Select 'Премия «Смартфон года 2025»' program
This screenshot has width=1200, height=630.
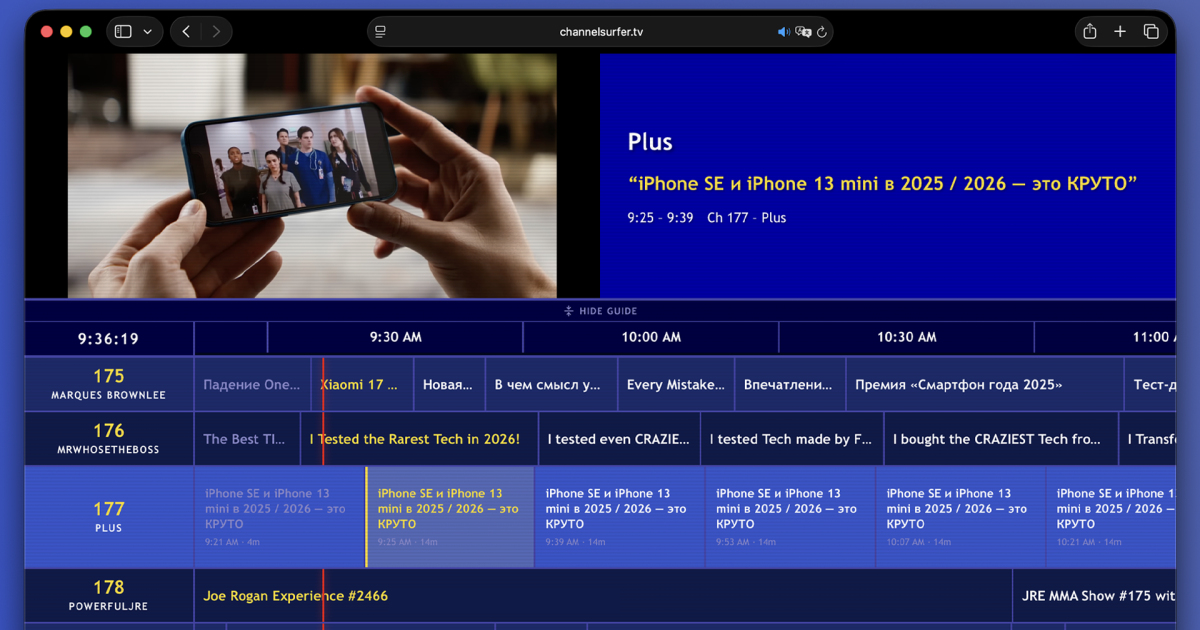tap(960, 385)
